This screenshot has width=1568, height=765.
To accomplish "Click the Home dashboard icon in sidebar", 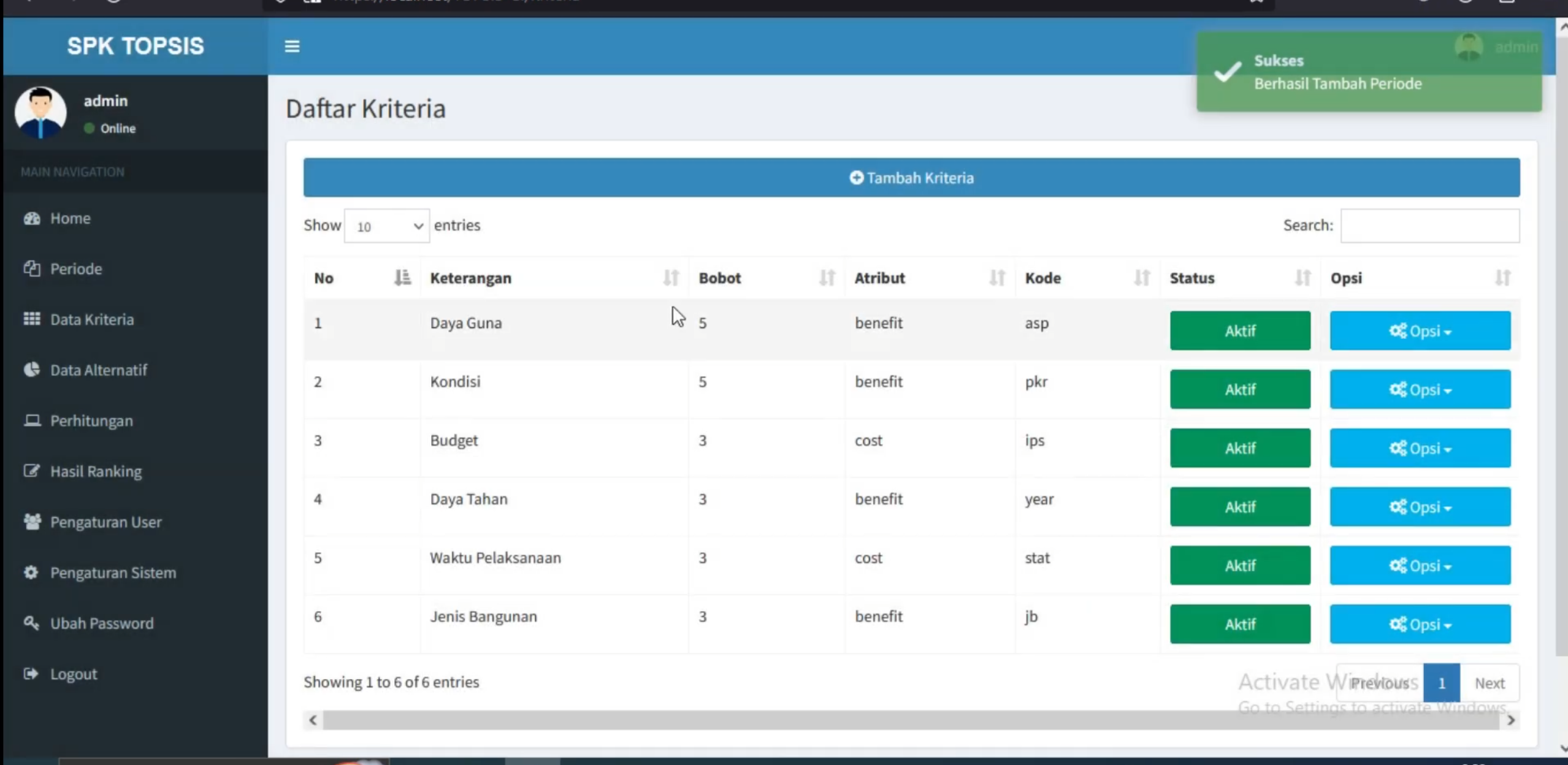I will tap(32, 218).
